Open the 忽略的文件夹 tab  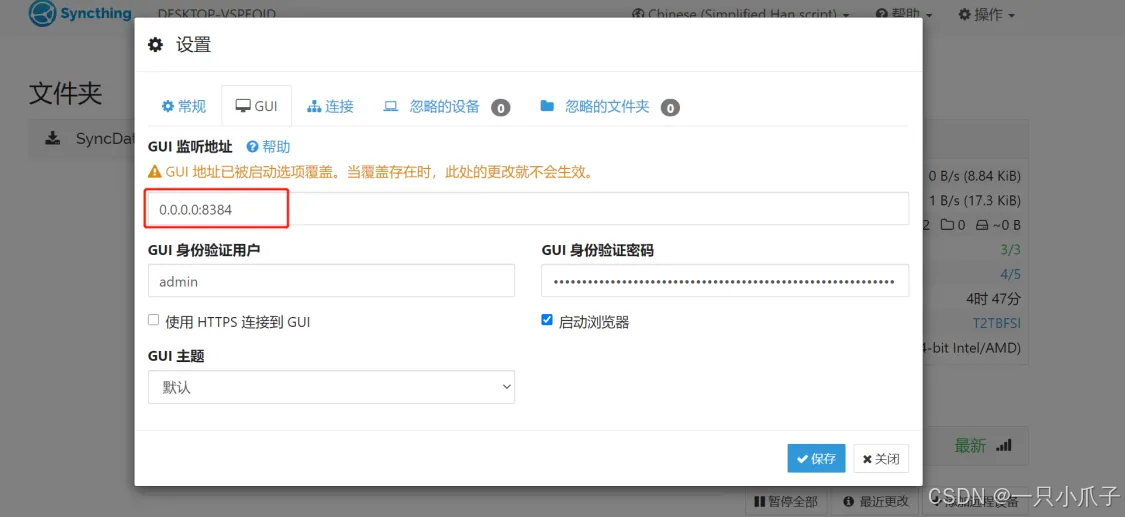[x=609, y=107]
